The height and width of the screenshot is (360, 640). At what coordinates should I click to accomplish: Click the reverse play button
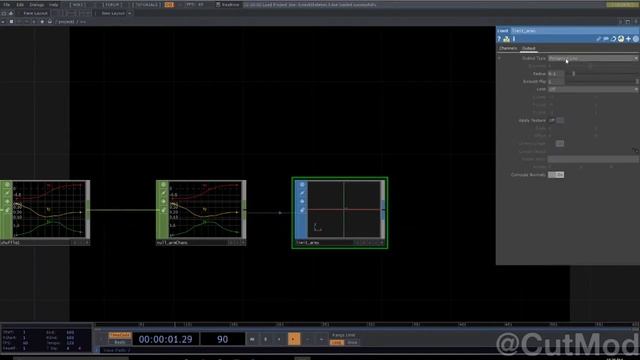click(x=280, y=339)
